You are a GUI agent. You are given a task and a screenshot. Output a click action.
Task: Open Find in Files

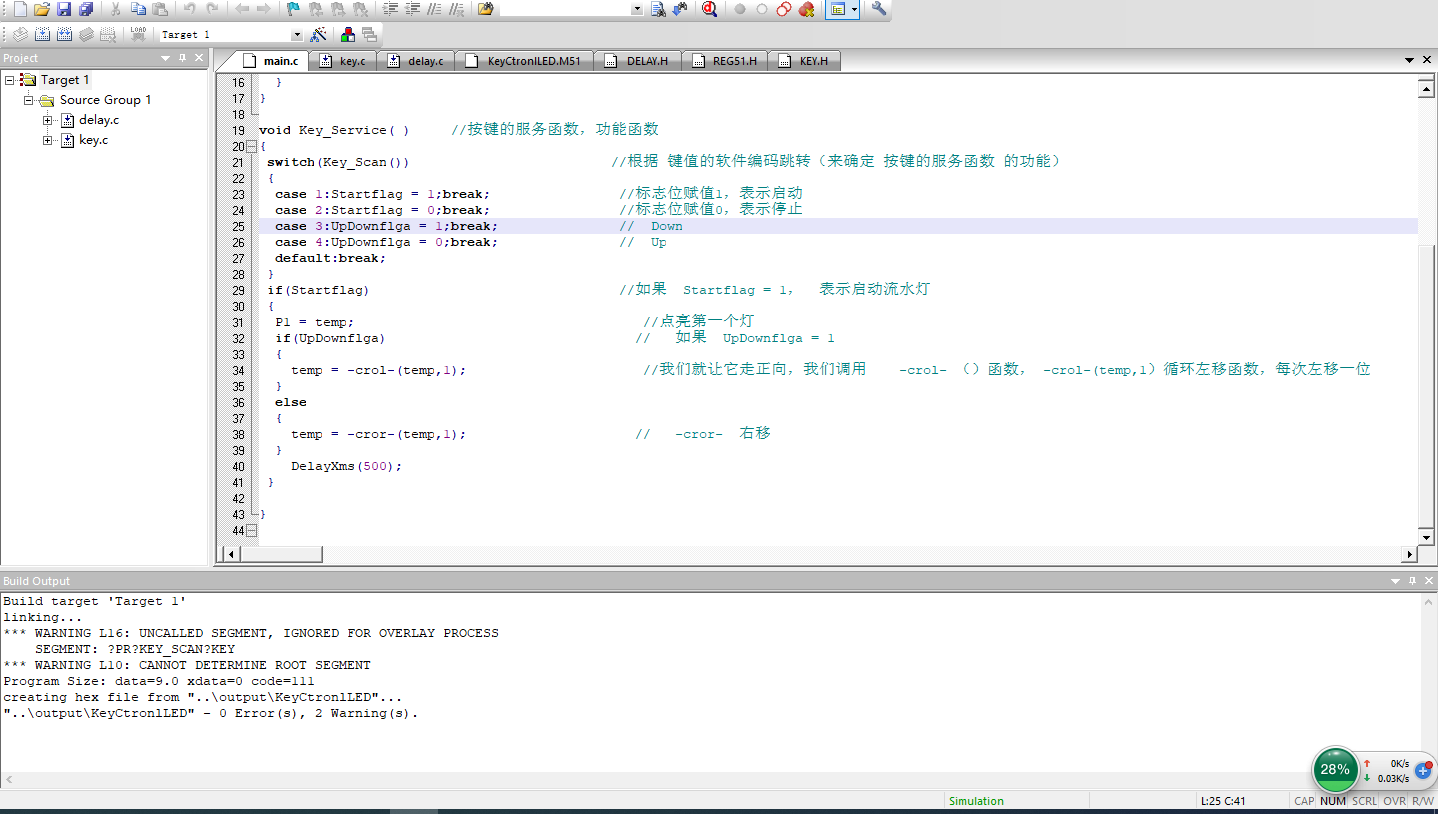click(485, 9)
